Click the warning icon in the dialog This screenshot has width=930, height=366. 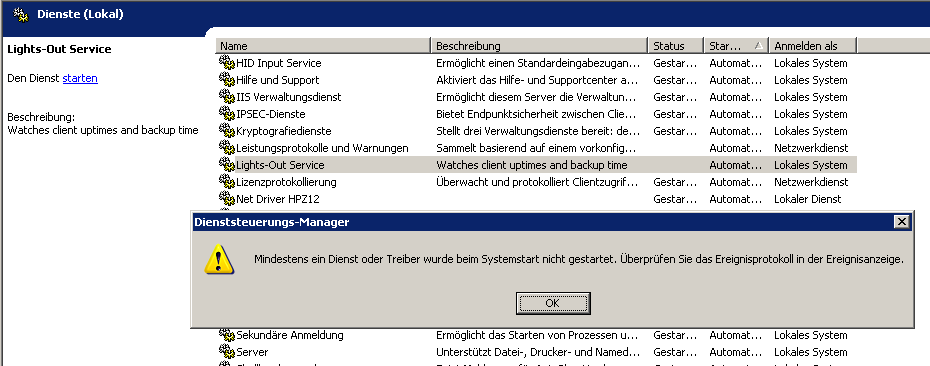pos(219,260)
